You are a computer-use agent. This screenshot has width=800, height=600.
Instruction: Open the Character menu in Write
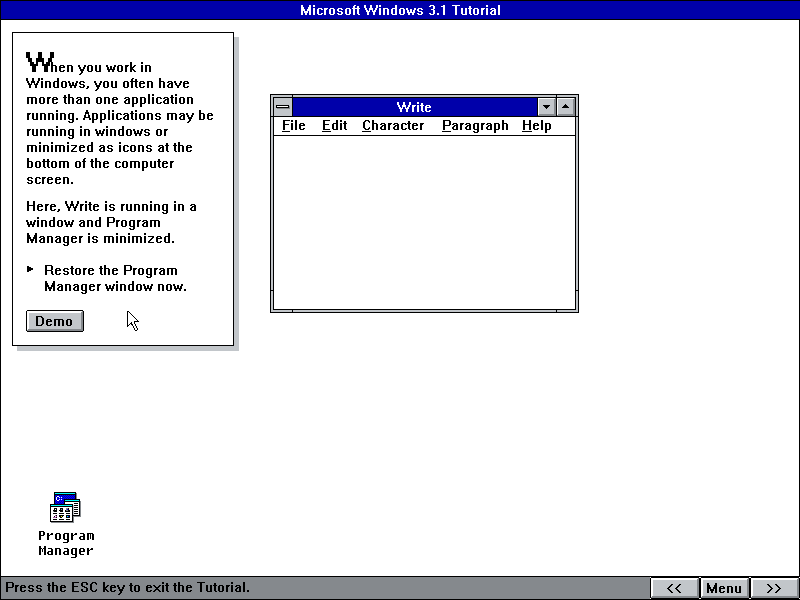[x=393, y=126]
